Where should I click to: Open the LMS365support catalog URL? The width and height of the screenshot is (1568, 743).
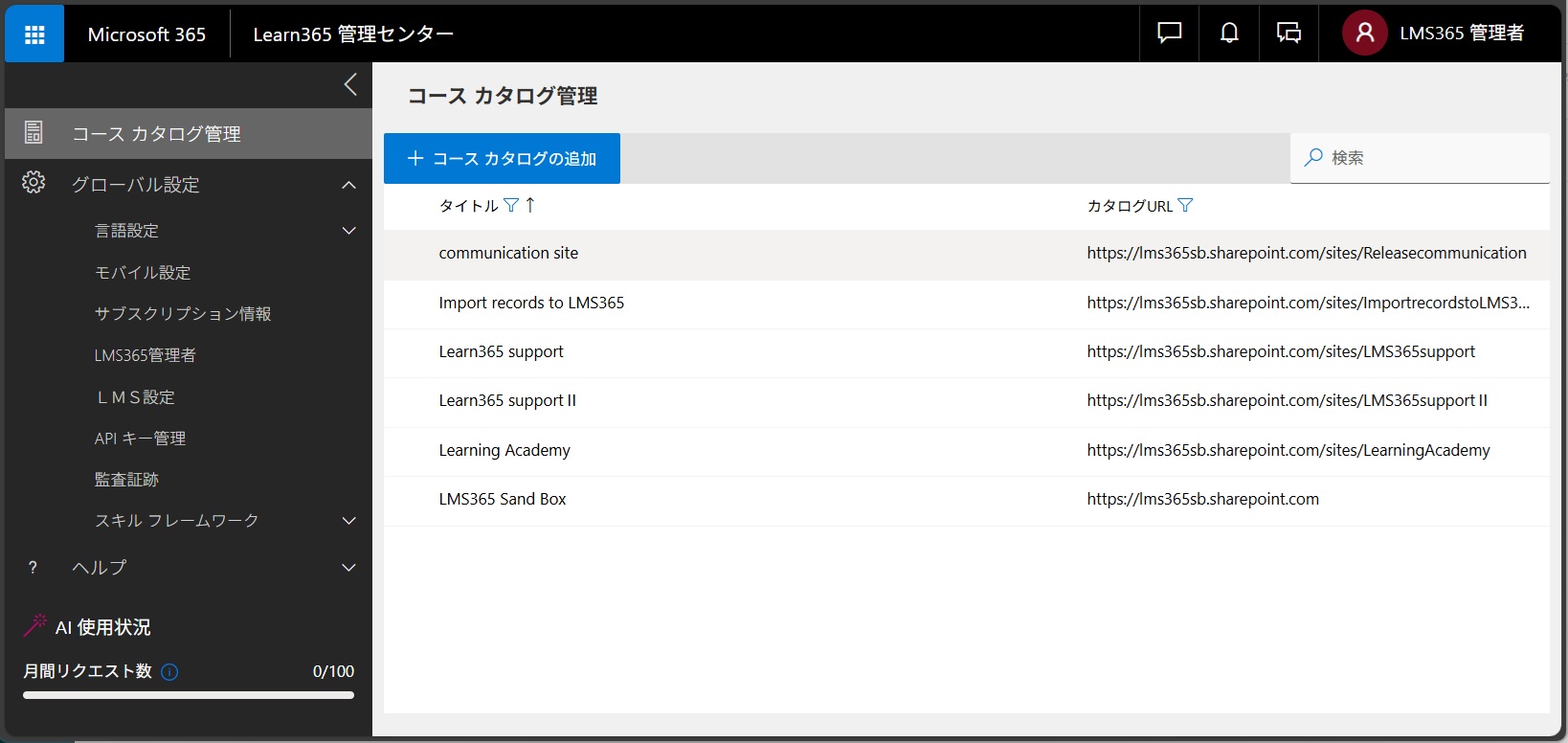1281,351
